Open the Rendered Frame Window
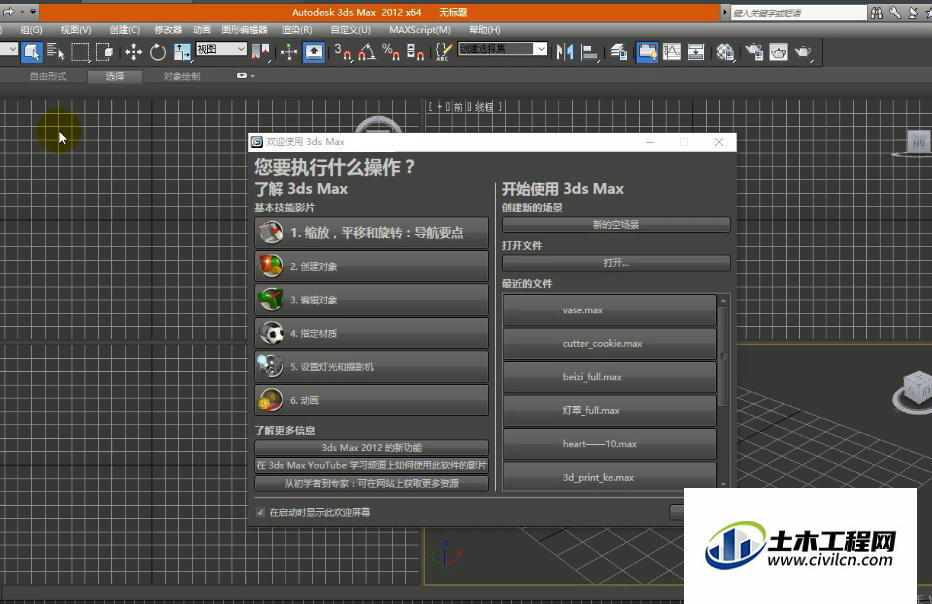The image size is (932, 604). 779,52
